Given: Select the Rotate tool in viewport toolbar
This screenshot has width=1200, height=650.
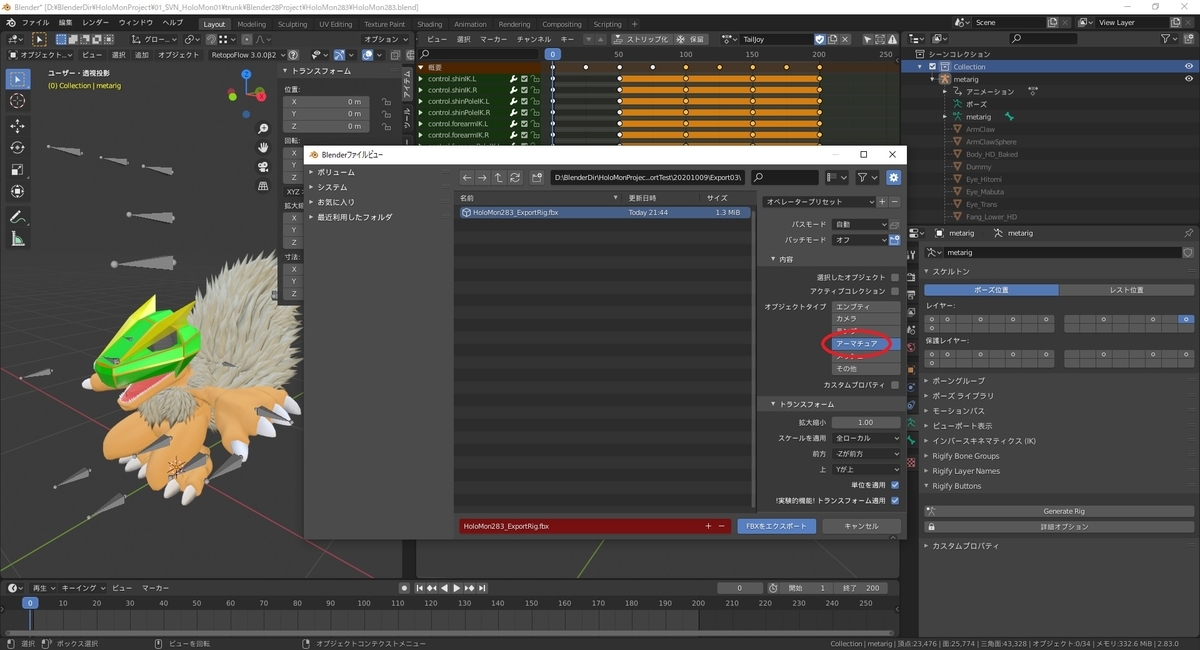Looking at the screenshot, I should 17,148.
